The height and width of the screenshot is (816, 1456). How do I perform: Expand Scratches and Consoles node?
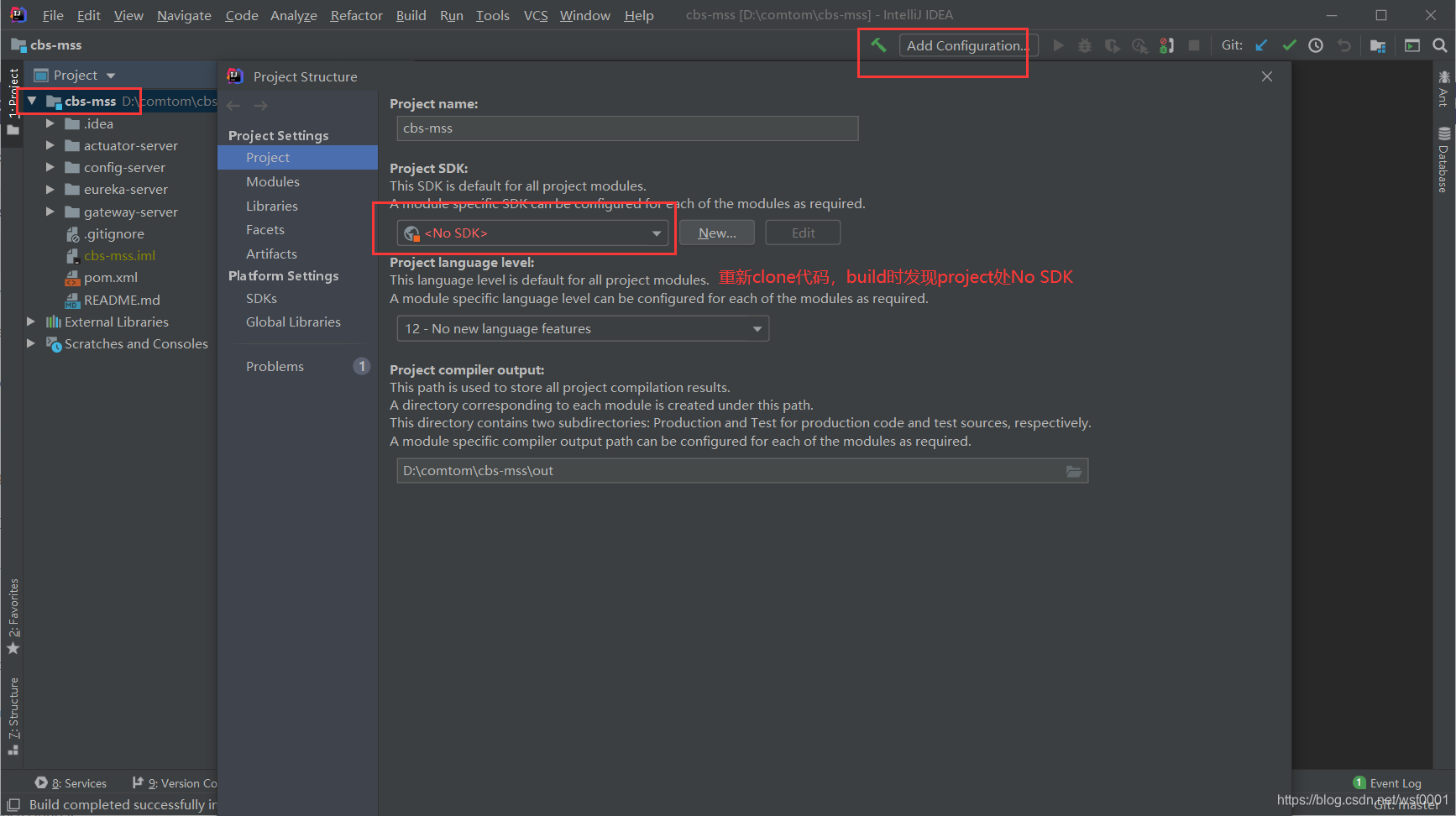31,343
